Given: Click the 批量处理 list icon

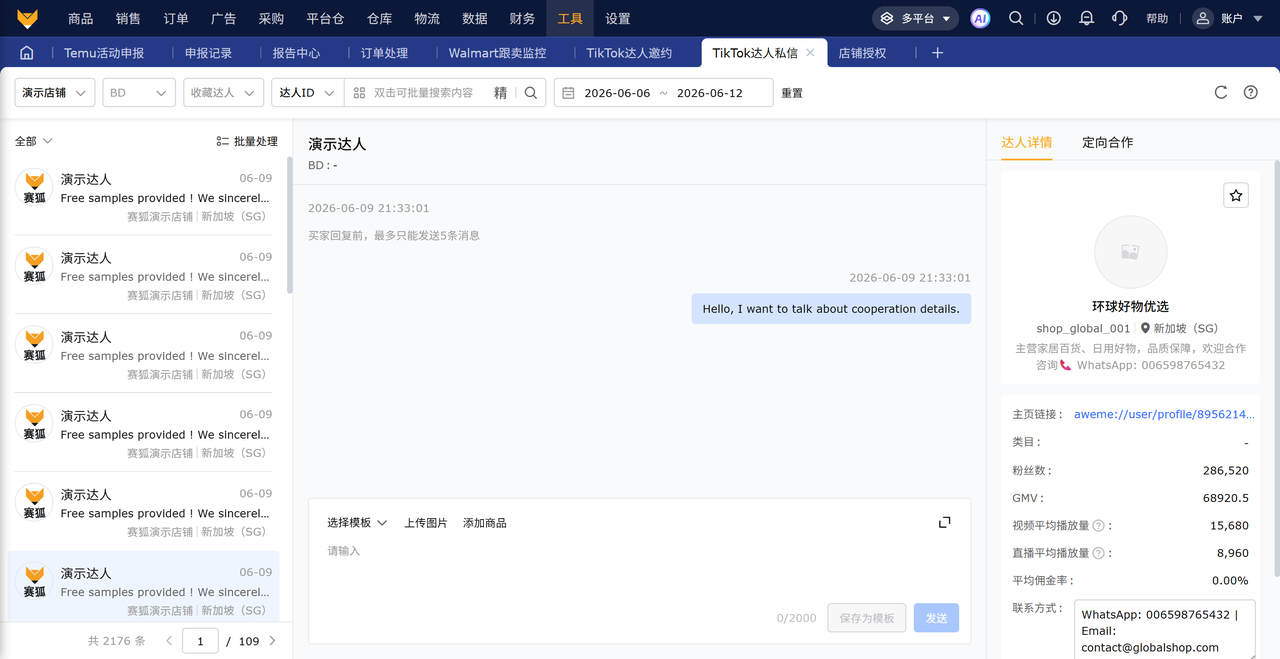Looking at the screenshot, I should coord(223,142).
